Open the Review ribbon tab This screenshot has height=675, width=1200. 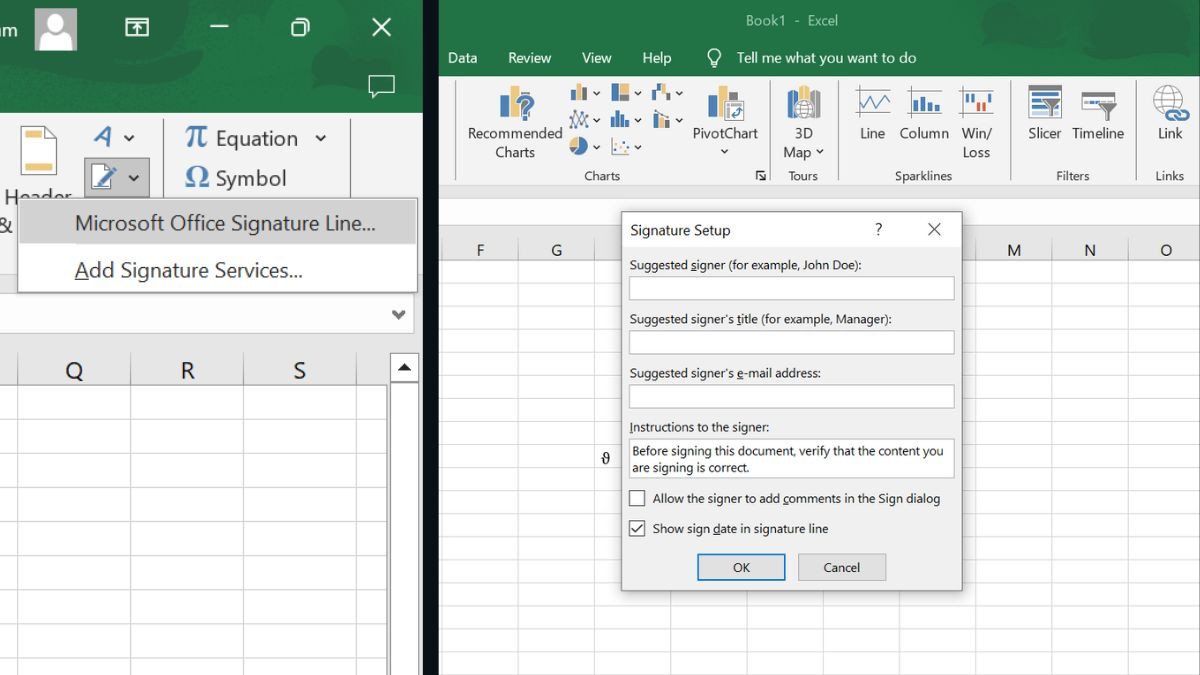pos(529,58)
